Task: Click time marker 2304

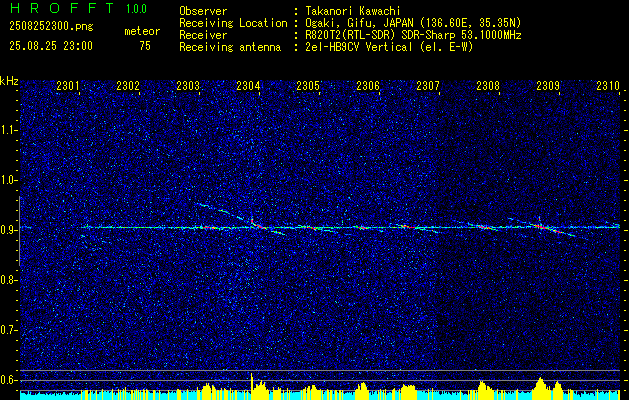Action: [x=248, y=85]
